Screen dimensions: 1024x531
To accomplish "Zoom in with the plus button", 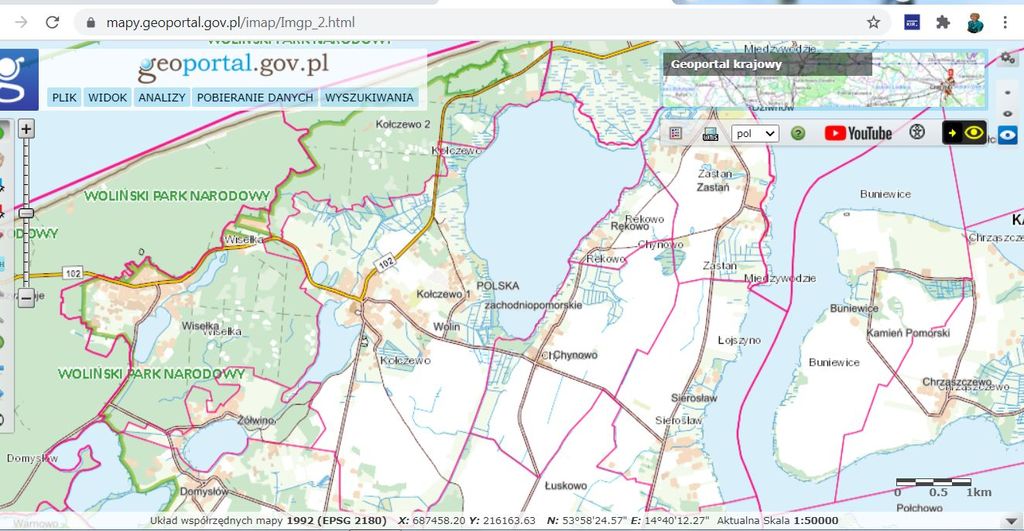I will 27,129.
